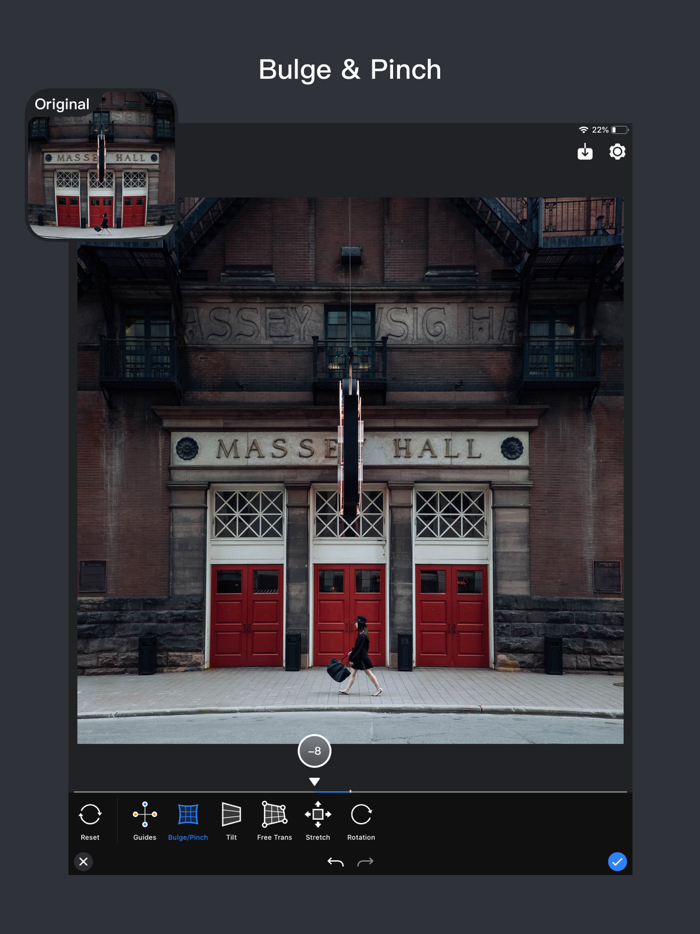Open the Rotation tool
The height and width of the screenshot is (934, 700).
(361, 821)
